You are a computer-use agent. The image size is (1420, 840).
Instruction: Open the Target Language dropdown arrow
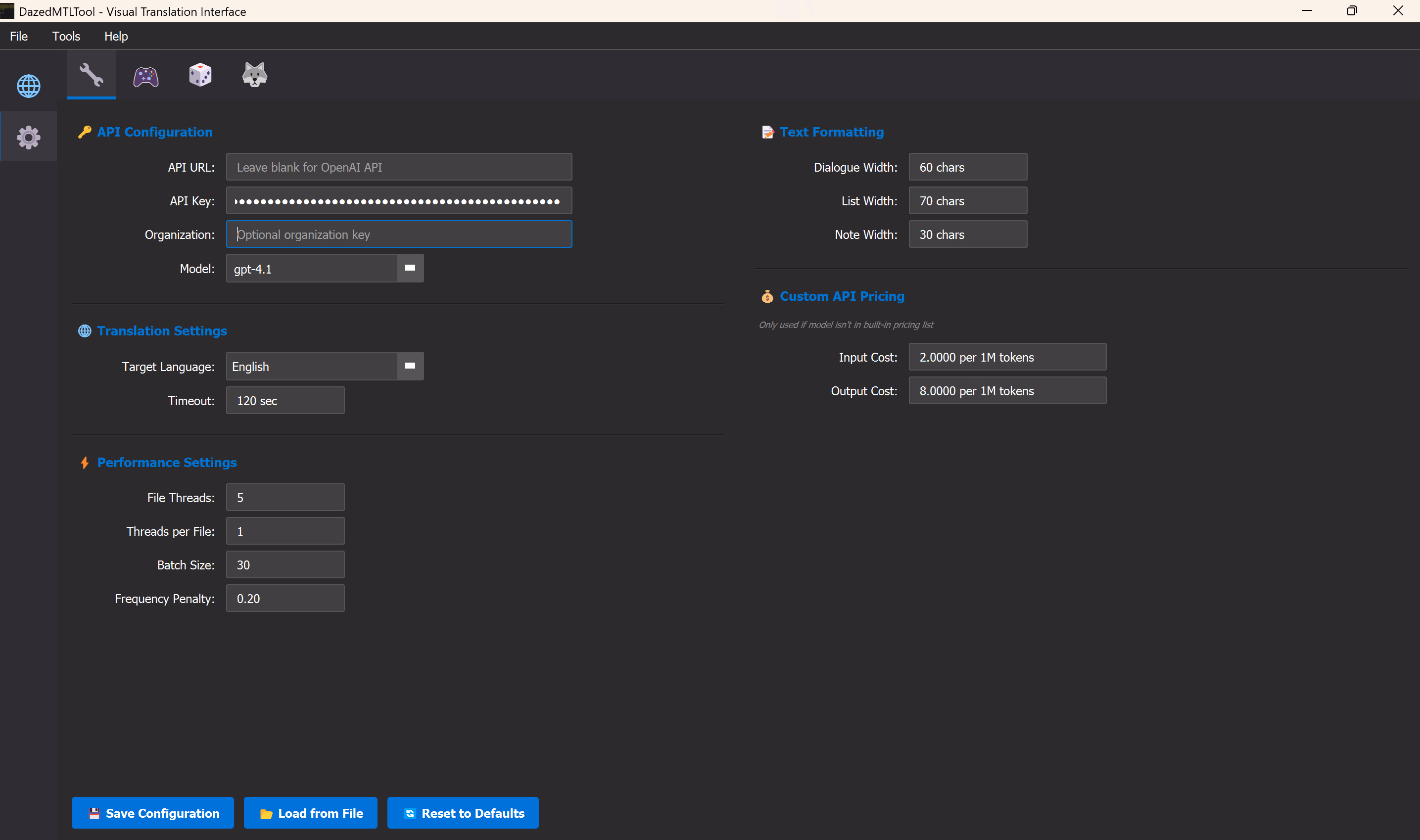click(410, 366)
